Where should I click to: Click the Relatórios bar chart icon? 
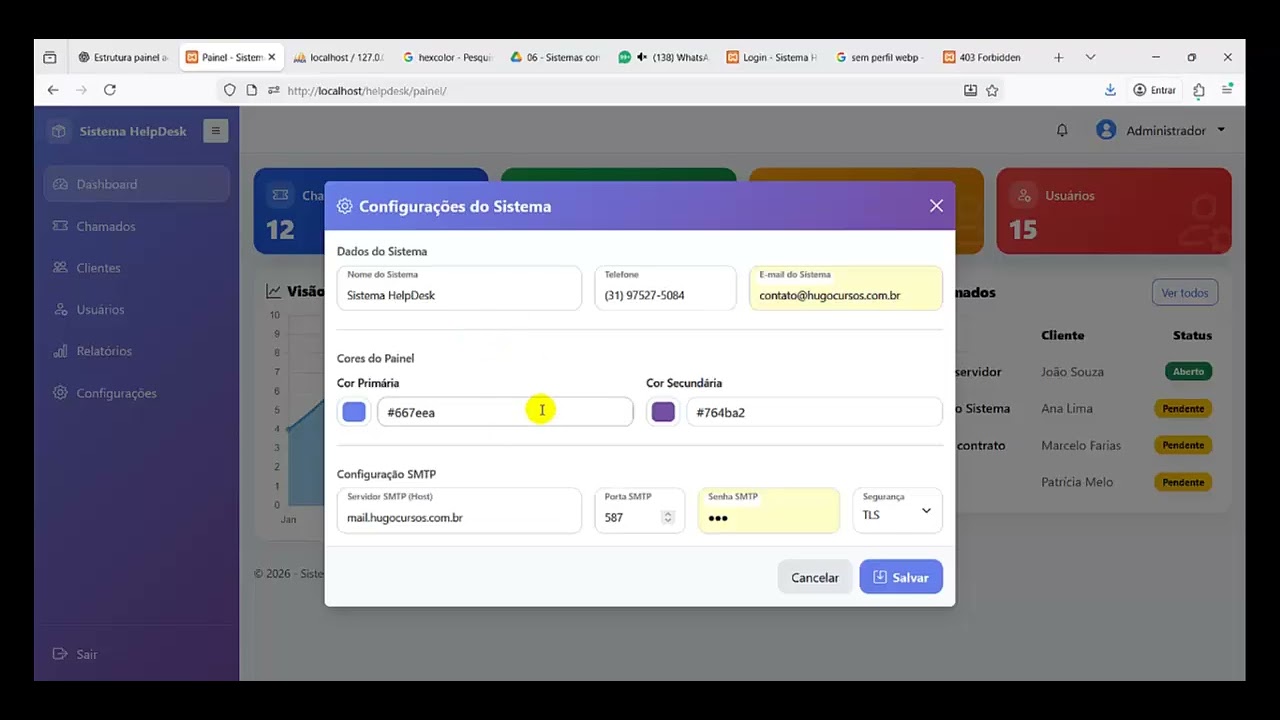60,351
